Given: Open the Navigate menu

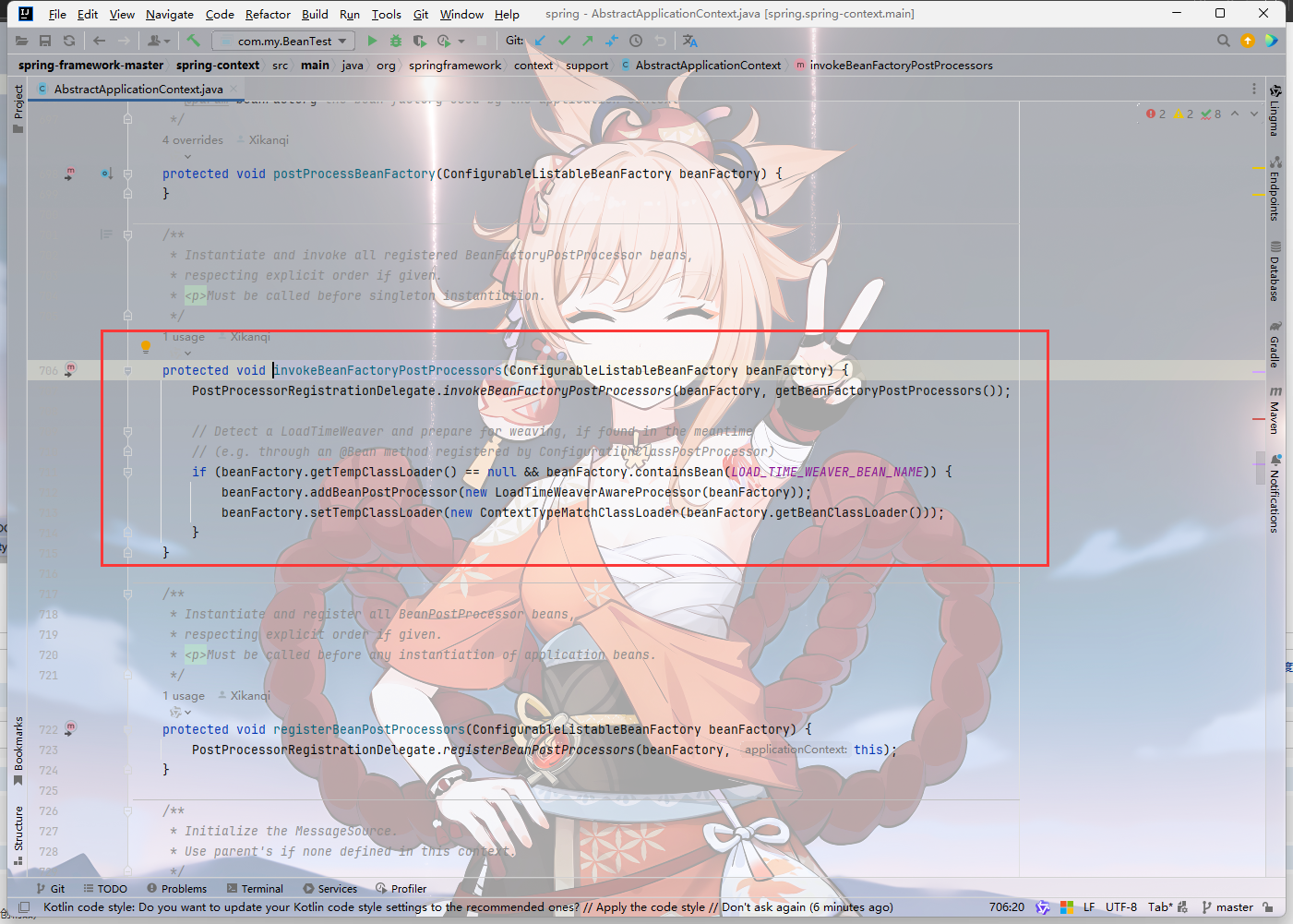Looking at the screenshot, I should click(x=170, y=14).
